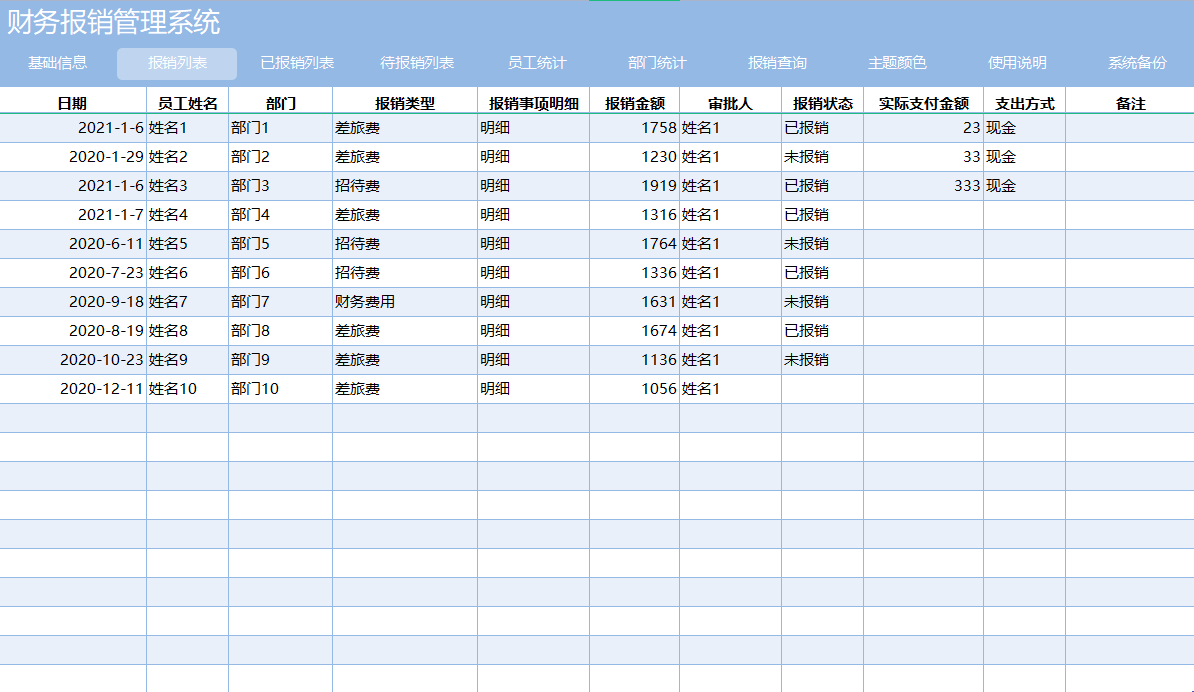Select 未报销 status in the 姓名2 row
Viewport: 1194px width, 692px height.
coord(822,157)
